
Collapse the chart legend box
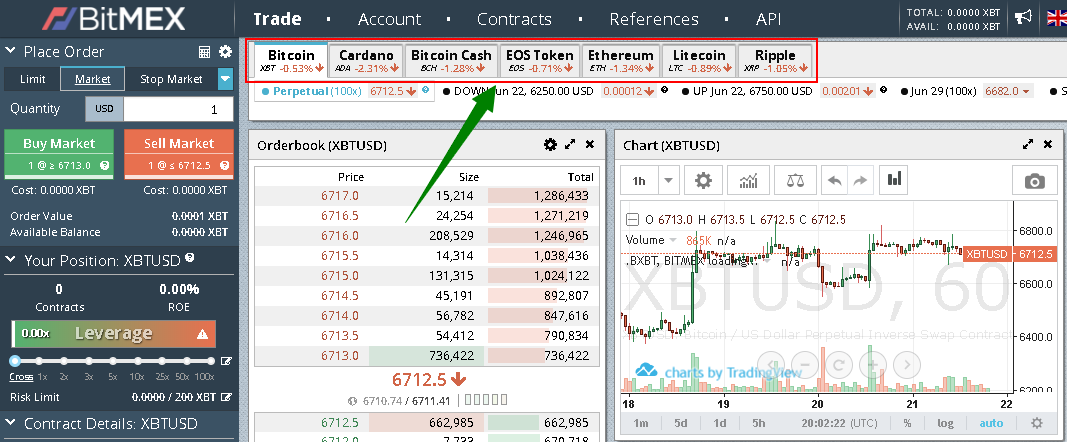(632, 220)
